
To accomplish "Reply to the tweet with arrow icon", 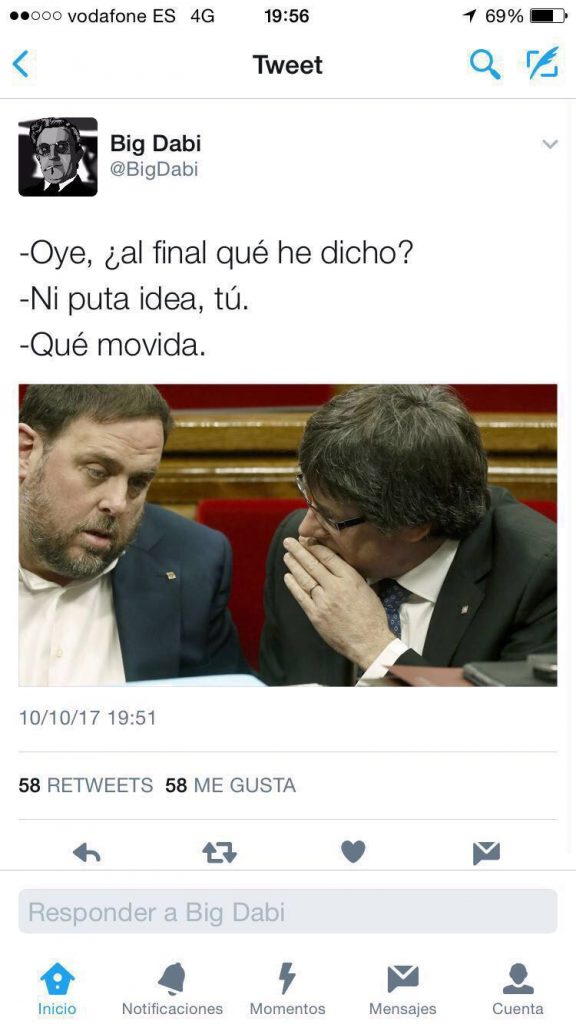I will click(x=86, y=852).
